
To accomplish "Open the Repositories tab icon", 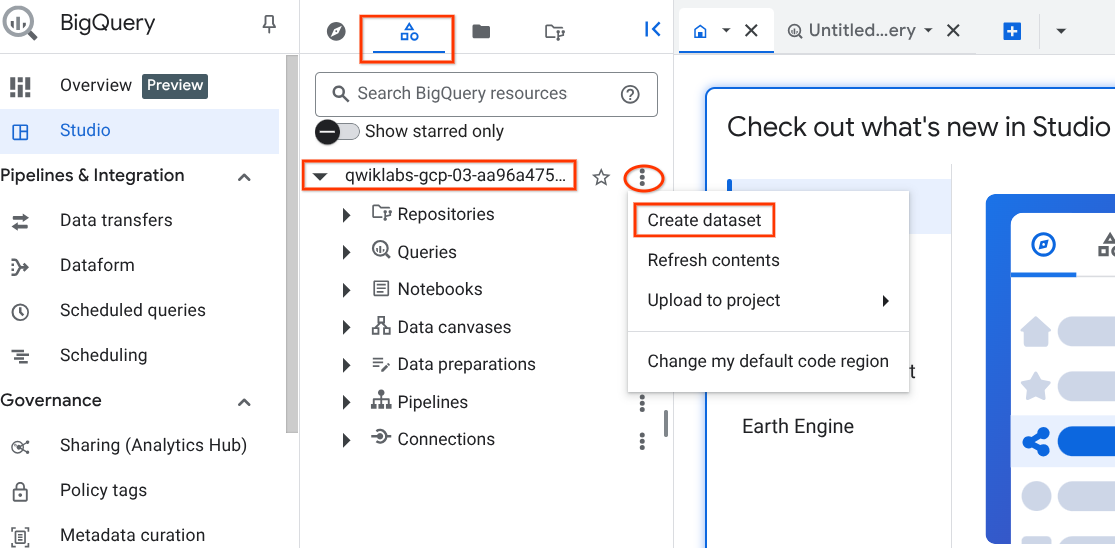I will coord(554,32).
